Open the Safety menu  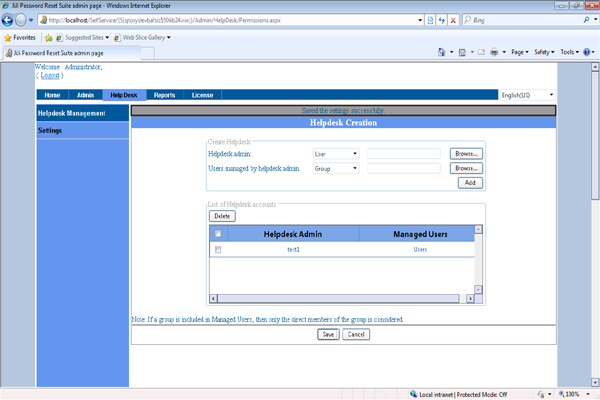pyautogui.click(x=544, y=52)
